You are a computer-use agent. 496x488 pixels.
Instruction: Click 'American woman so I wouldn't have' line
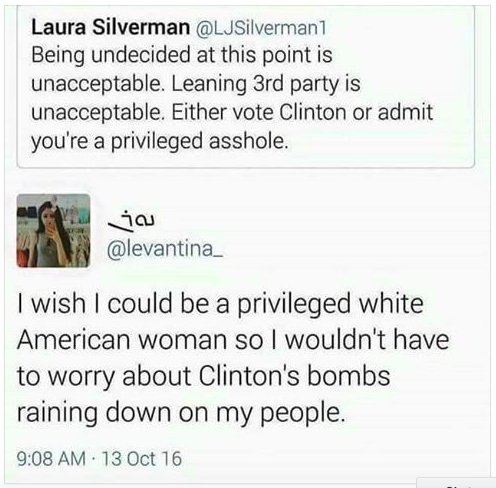point(233,339)
